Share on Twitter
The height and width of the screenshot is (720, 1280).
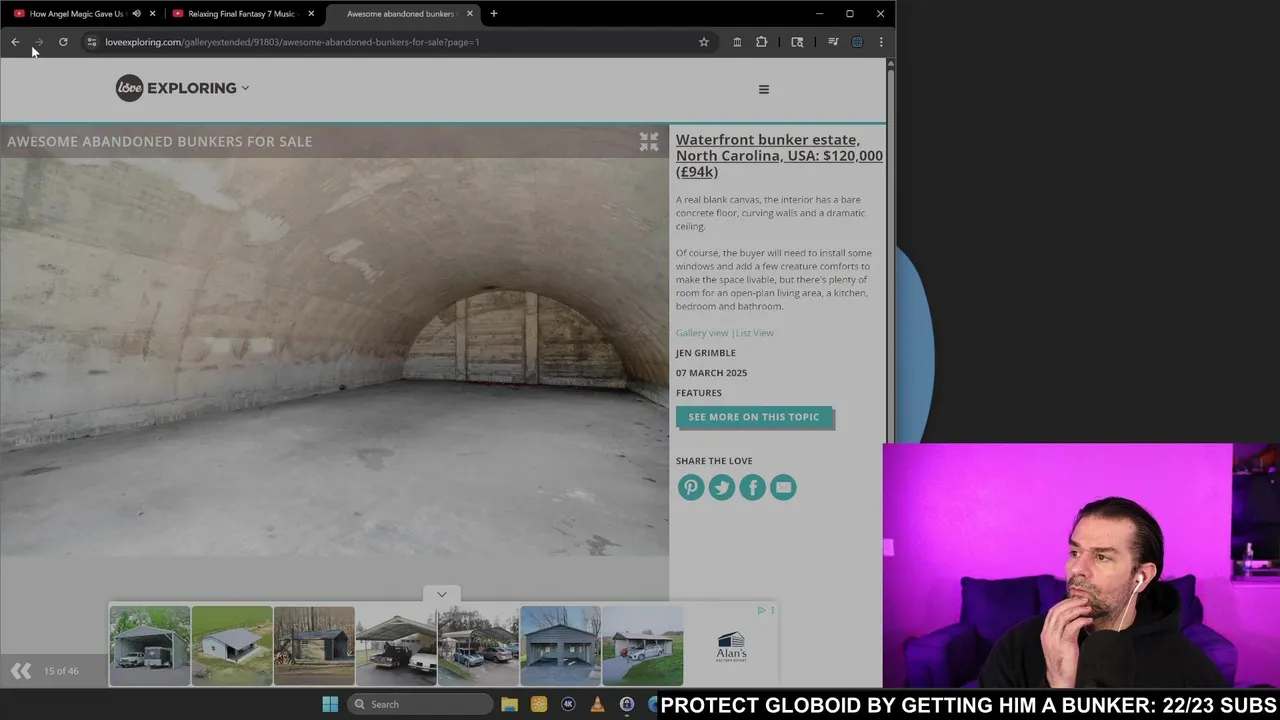click(x=722, y=487)
